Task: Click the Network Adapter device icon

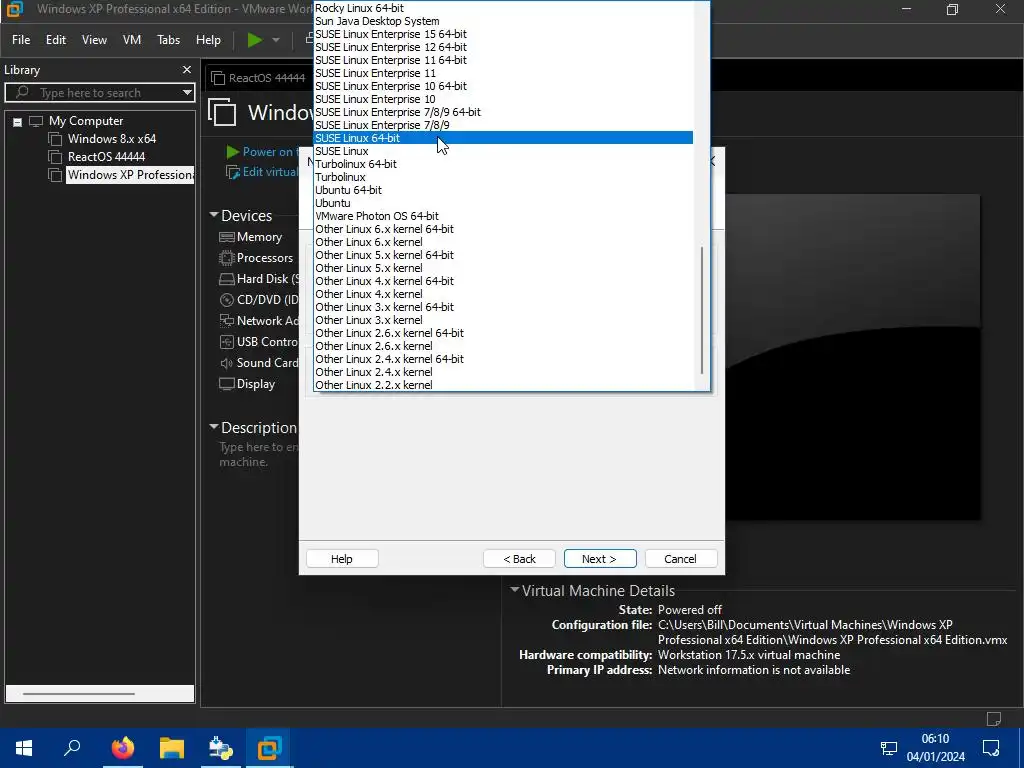Action: pyautogui.click(x=227, y=321)
